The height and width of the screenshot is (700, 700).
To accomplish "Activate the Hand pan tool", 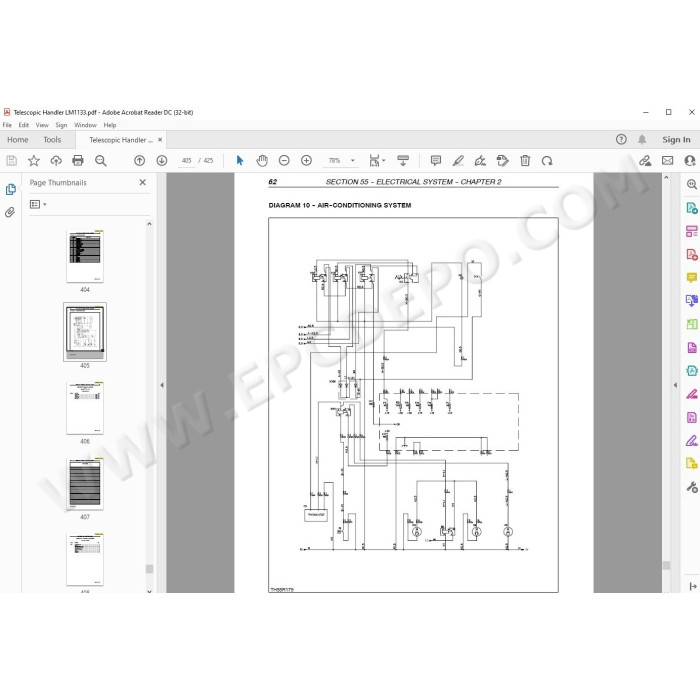I will 262,161.
